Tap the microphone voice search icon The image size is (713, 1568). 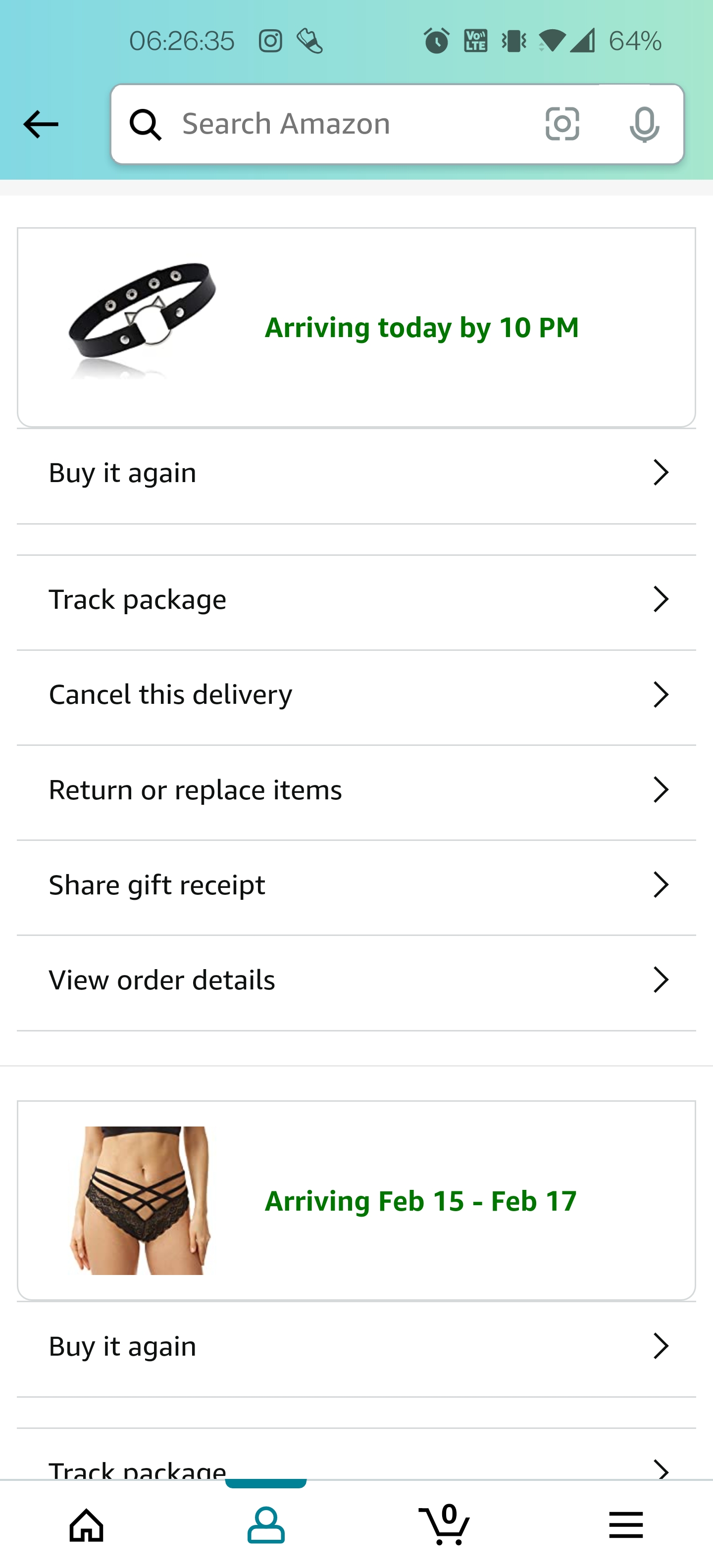click(x=644, y=124)
